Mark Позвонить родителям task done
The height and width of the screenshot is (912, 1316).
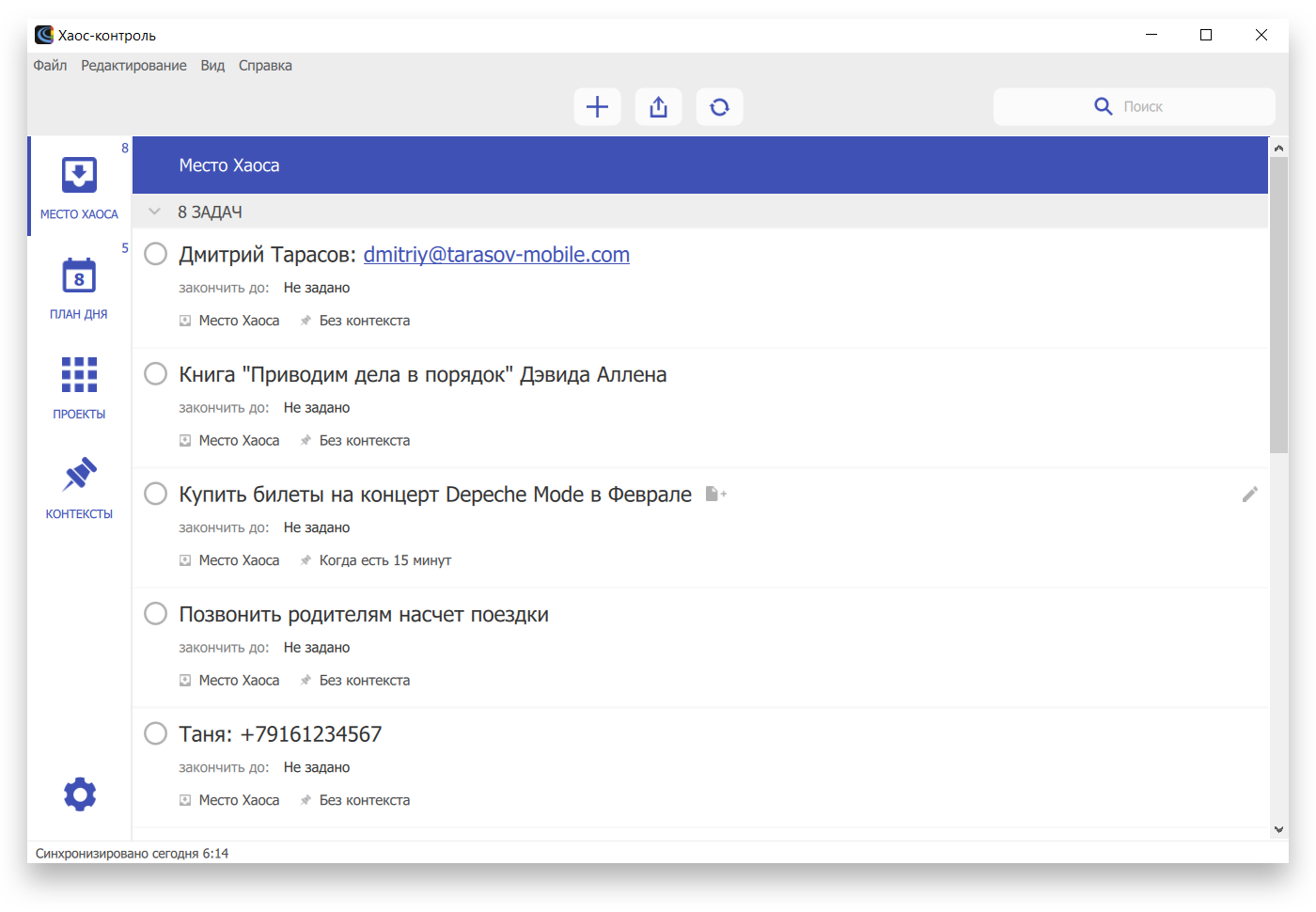pyautogui.click(x=156, y=614)
